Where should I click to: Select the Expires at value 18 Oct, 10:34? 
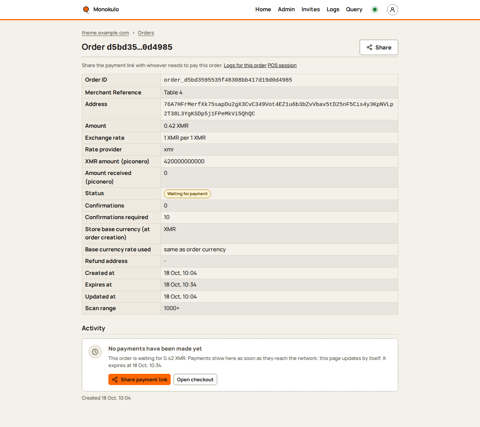coord(180,285)
